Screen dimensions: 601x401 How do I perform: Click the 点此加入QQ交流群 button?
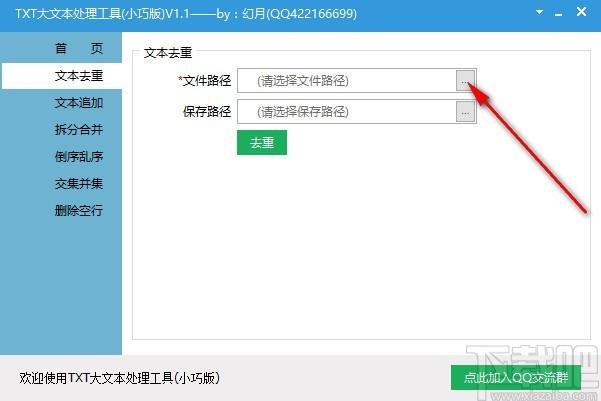click(x=516, y=378)
